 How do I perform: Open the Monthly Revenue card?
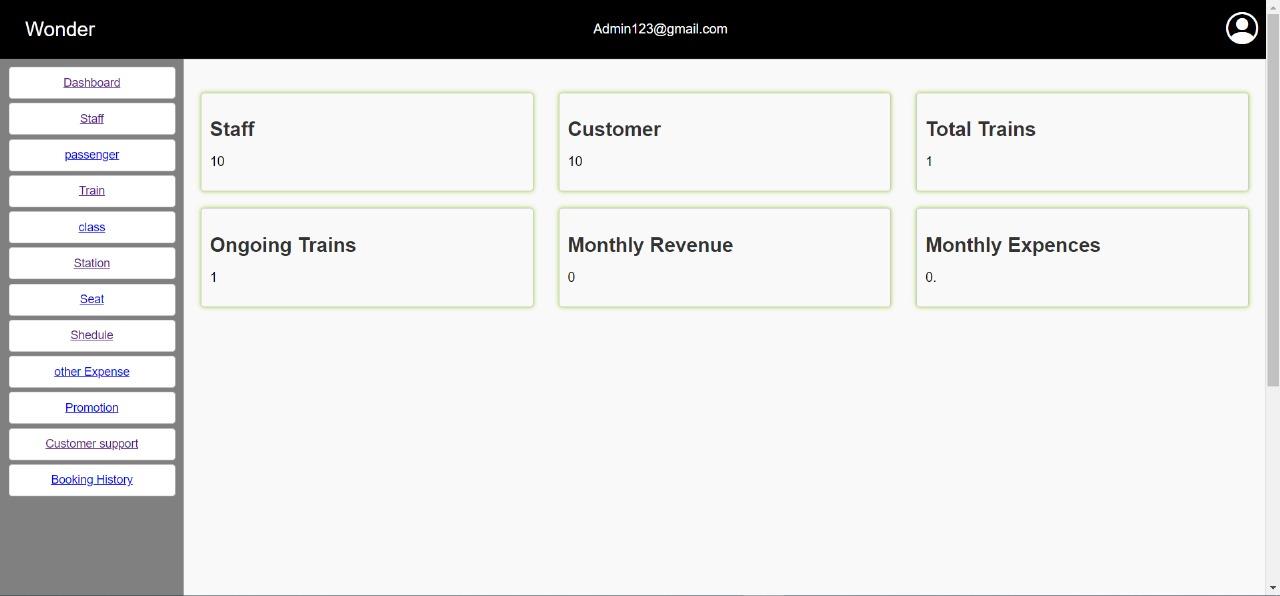[x=724, y=258]
